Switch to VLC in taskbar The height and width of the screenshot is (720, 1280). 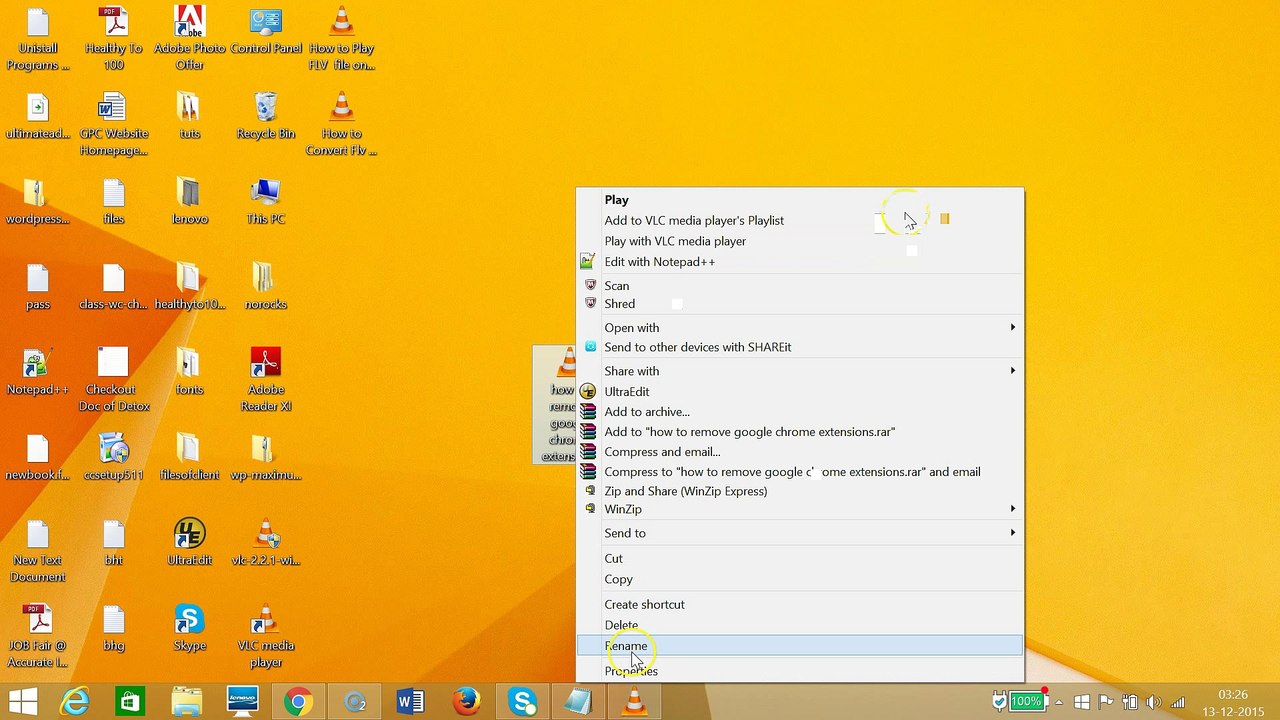[634, 702]
